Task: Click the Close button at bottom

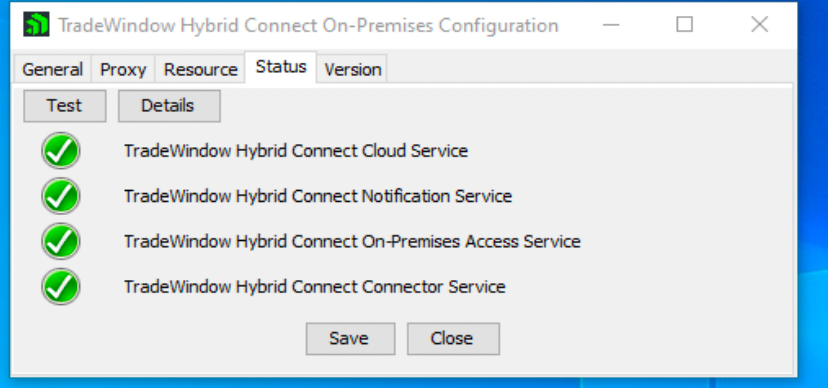Action: tap(453, 338)
